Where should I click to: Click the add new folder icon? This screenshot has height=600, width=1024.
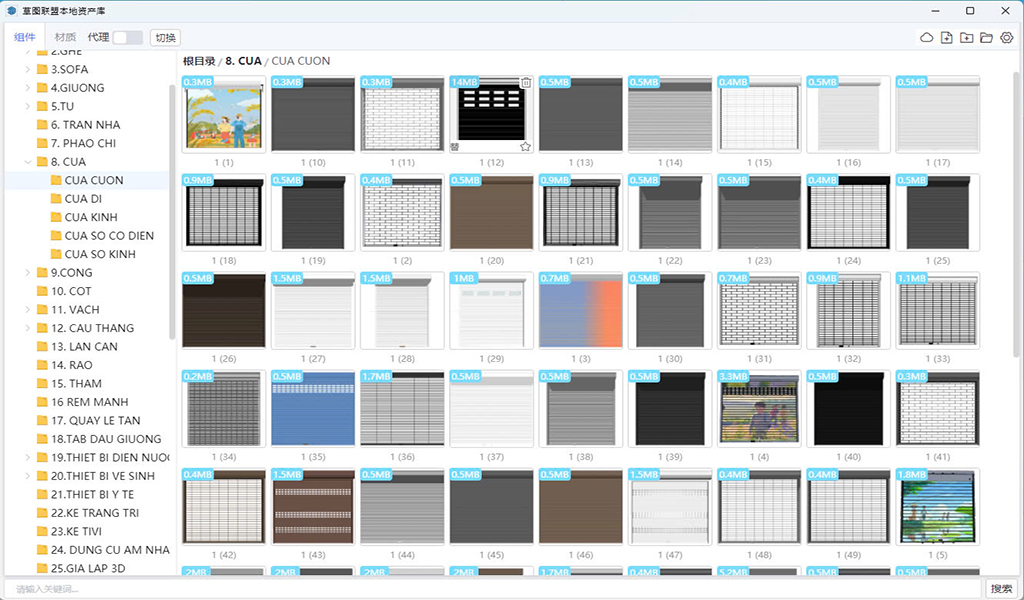[x=966, y=38]
